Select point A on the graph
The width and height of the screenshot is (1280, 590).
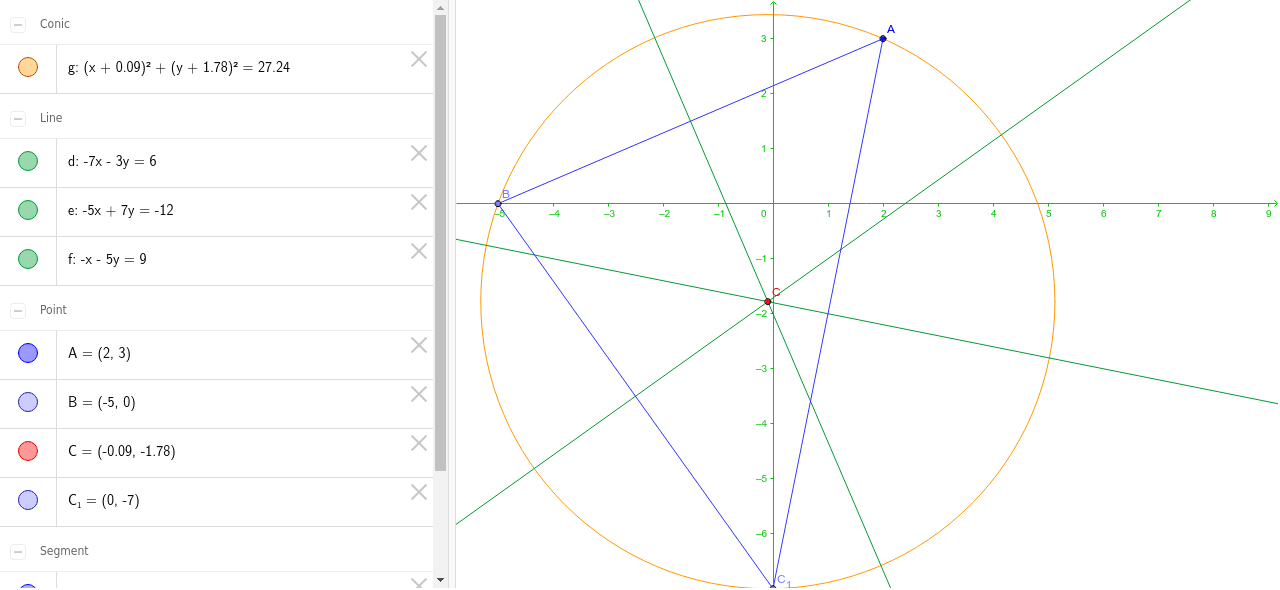(883, 39)
